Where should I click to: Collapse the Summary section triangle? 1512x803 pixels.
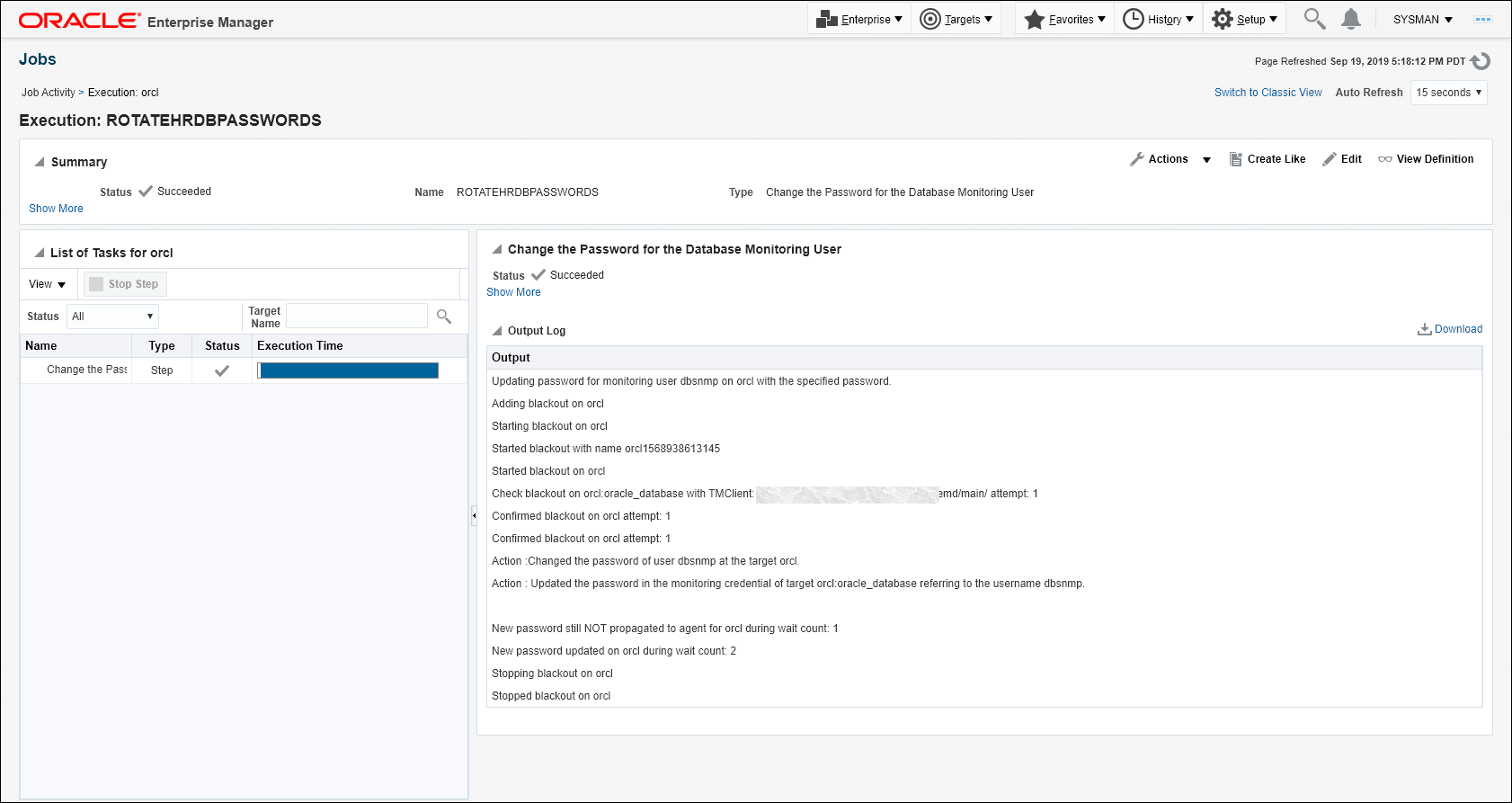(x=40, y=162)
